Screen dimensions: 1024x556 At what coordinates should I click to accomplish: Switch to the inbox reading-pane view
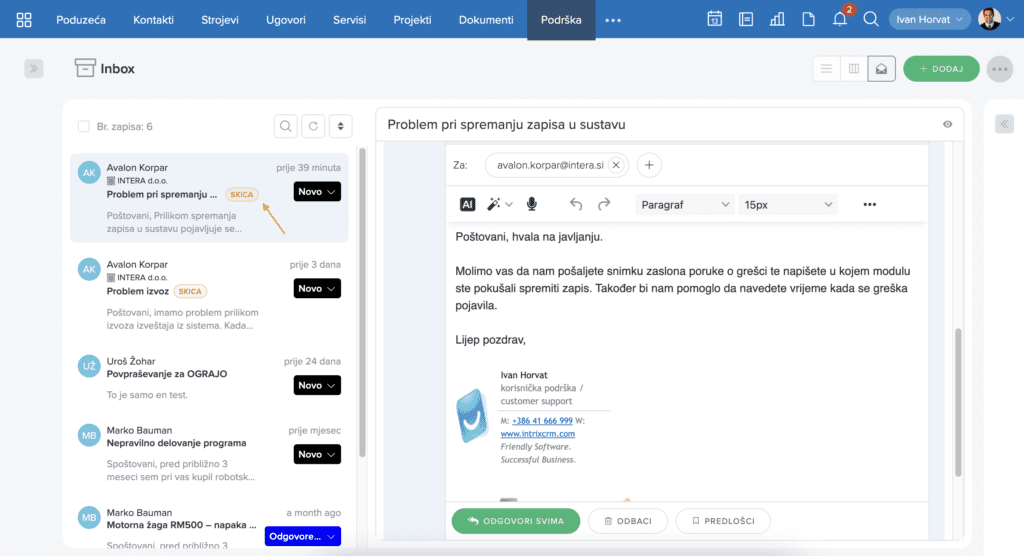[x=881, y=69]
